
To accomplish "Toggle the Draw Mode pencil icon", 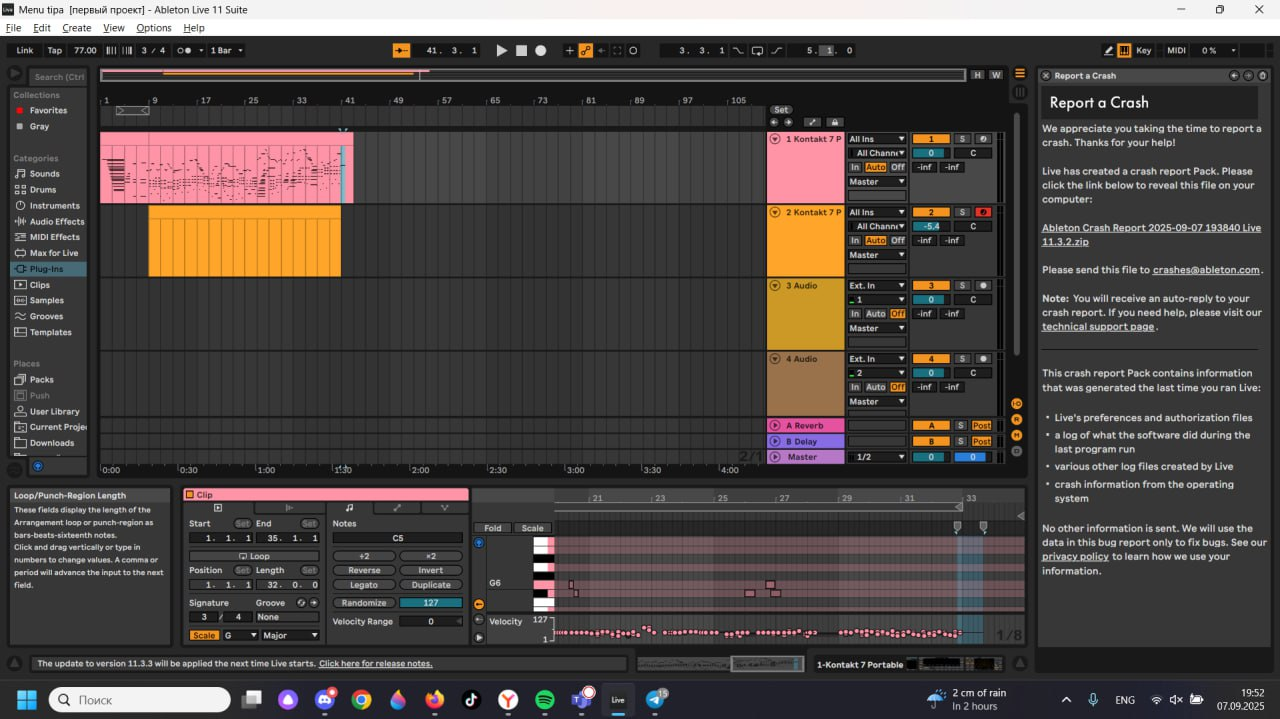I will [1109, 50].
